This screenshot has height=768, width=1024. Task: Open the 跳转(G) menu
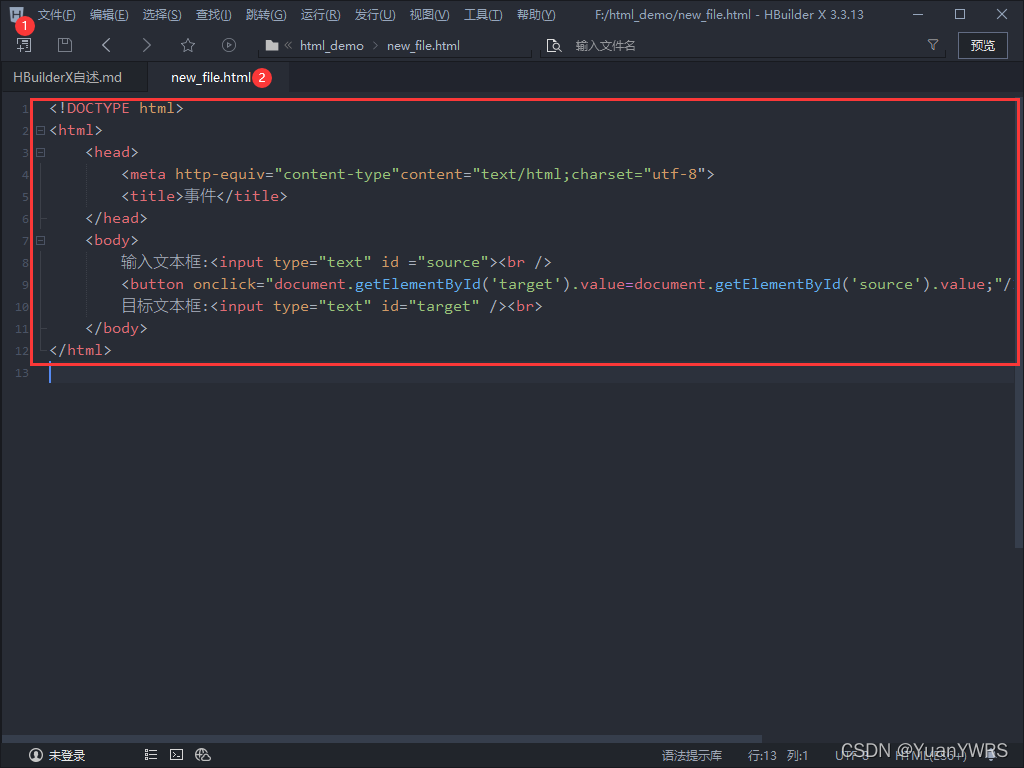266,14
